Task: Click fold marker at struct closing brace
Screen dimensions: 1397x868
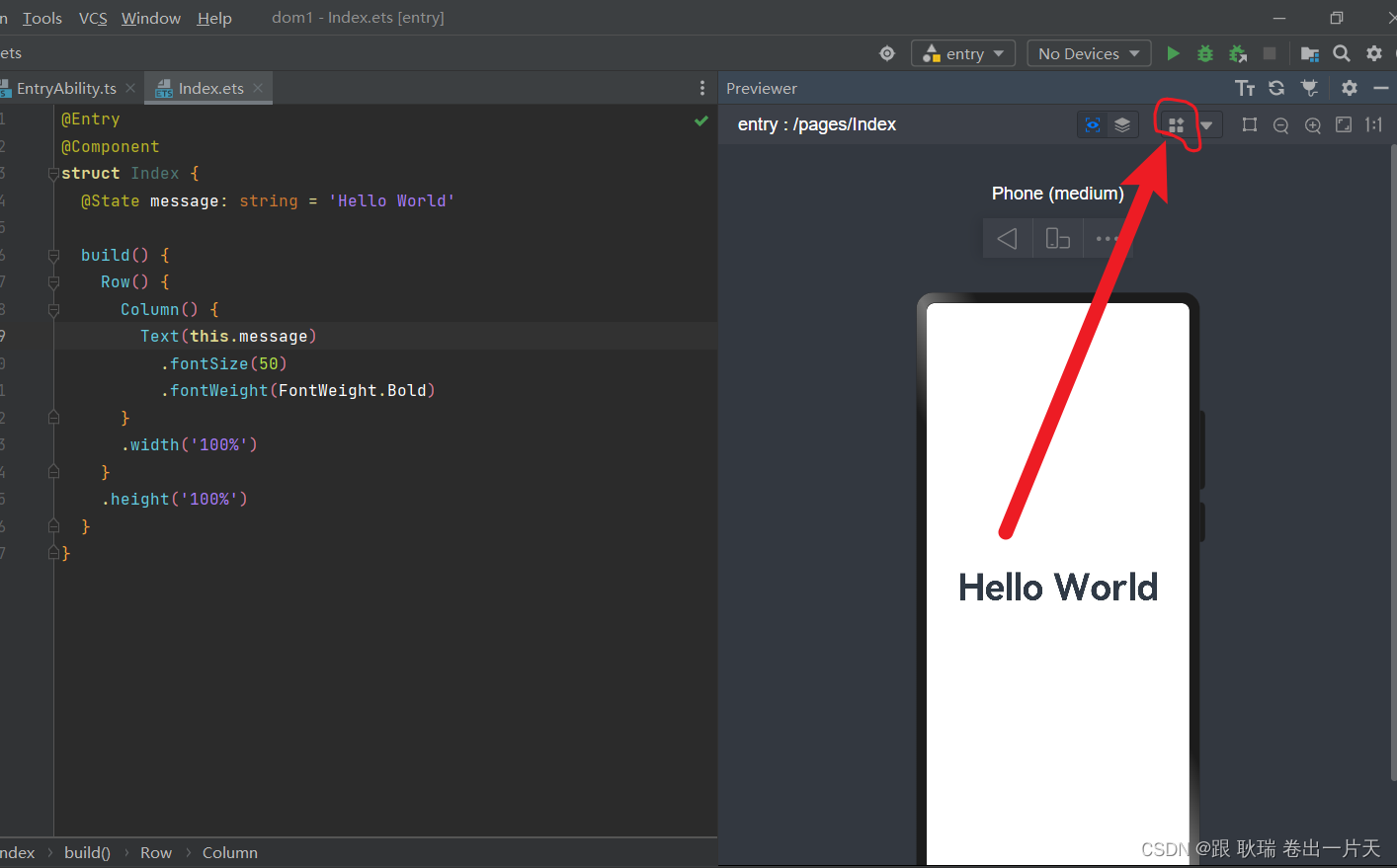Action: point(53,554)
